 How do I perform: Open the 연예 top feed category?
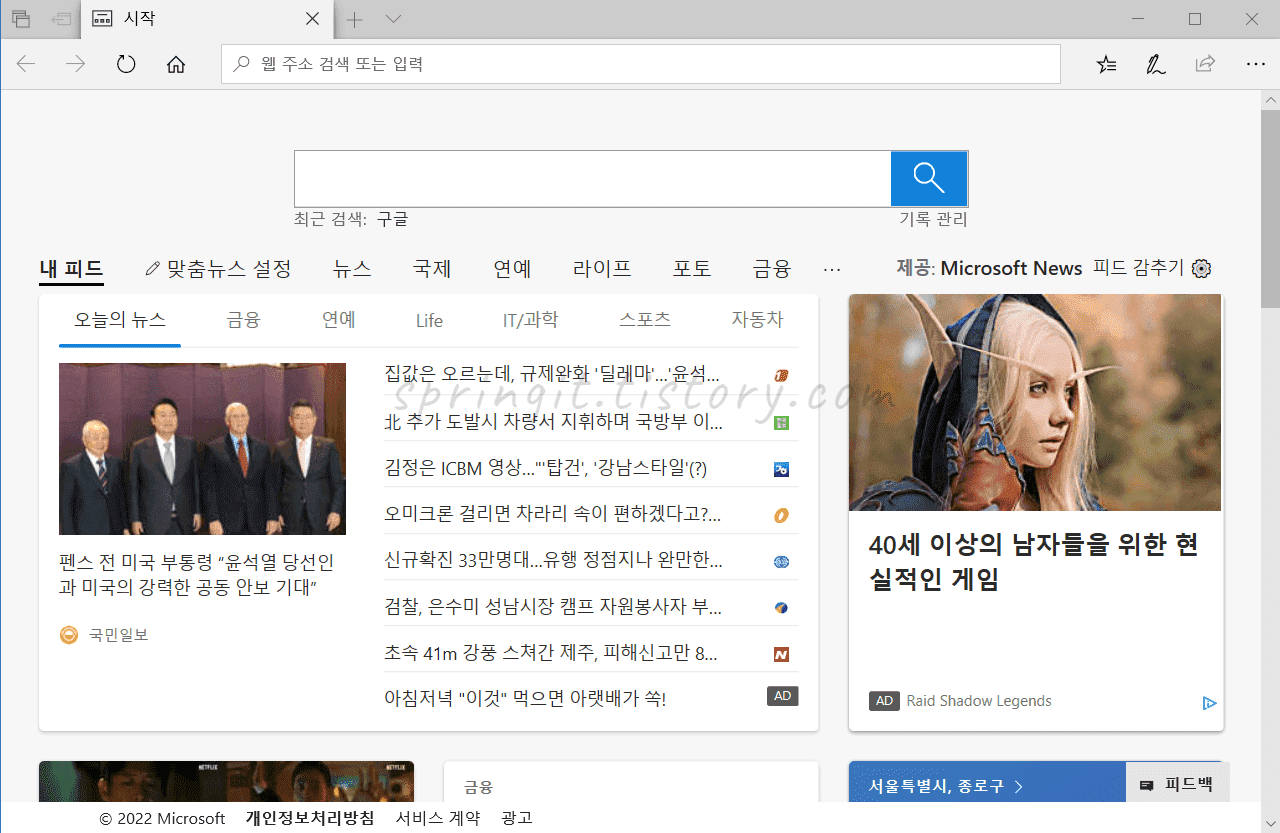click(512, 268)
